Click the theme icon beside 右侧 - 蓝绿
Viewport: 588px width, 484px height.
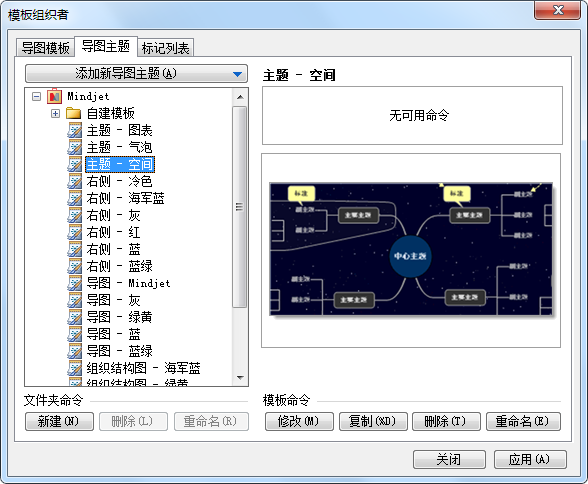tap(75, 266)
